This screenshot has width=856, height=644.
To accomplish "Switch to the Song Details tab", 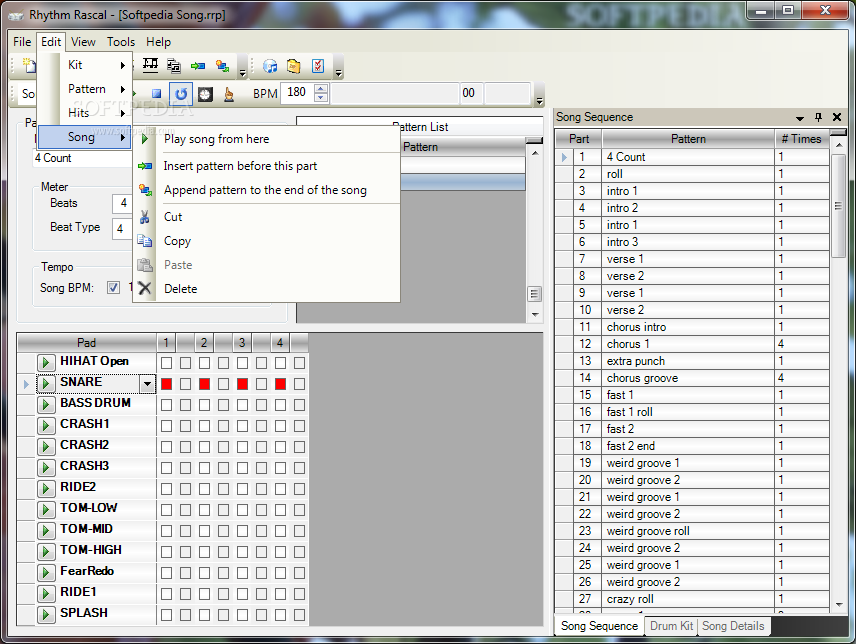I will 733,626.
